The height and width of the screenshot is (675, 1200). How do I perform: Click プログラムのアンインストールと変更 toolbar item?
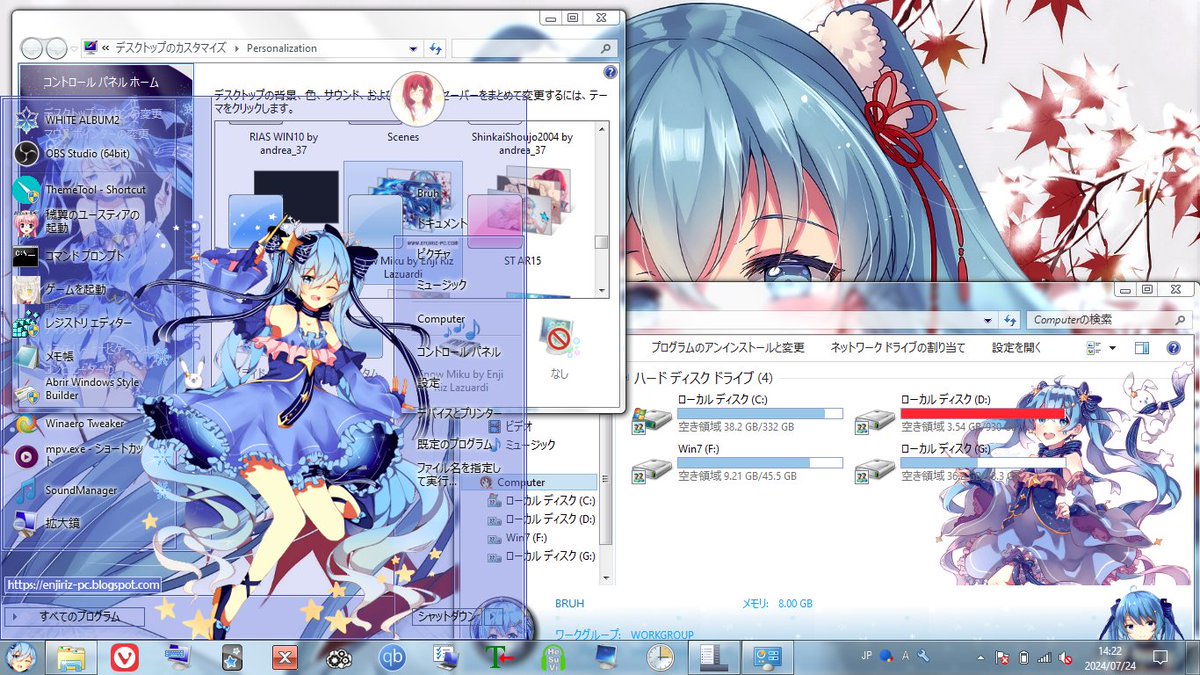(728, 348)
